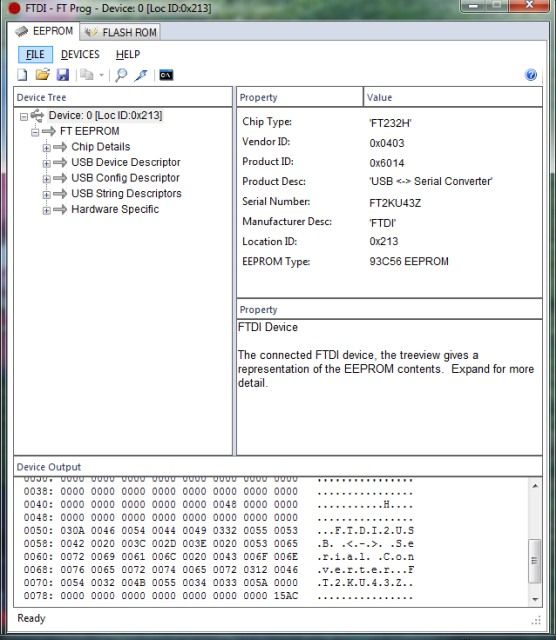Switch to the EEPROM tab
The width and height of the screenshot is (556, 640).
[44, 31]
